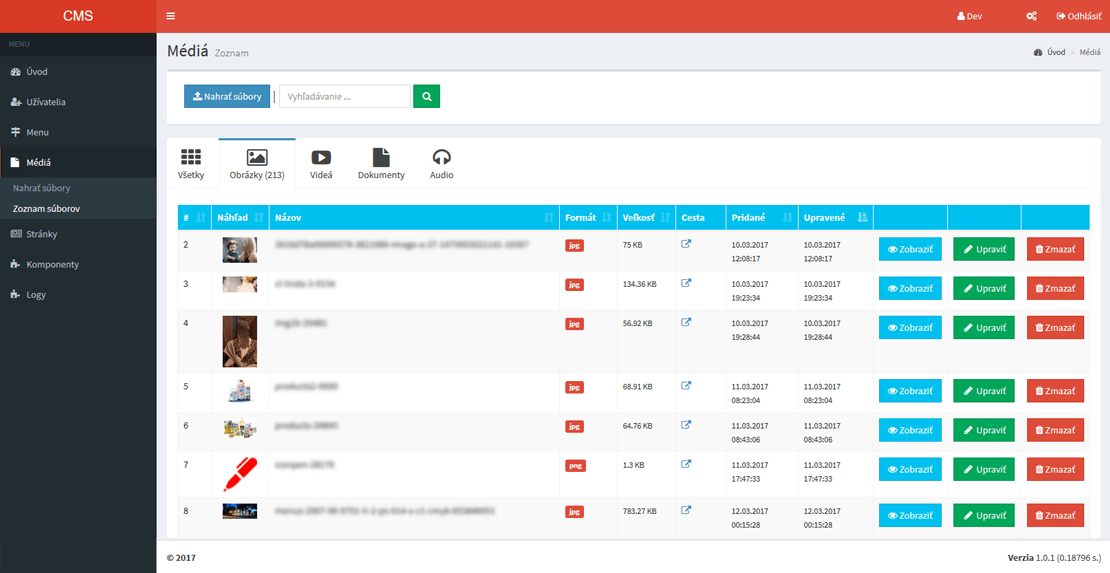Click the Cesta column header
The image size is (1110, 573).
700,217
